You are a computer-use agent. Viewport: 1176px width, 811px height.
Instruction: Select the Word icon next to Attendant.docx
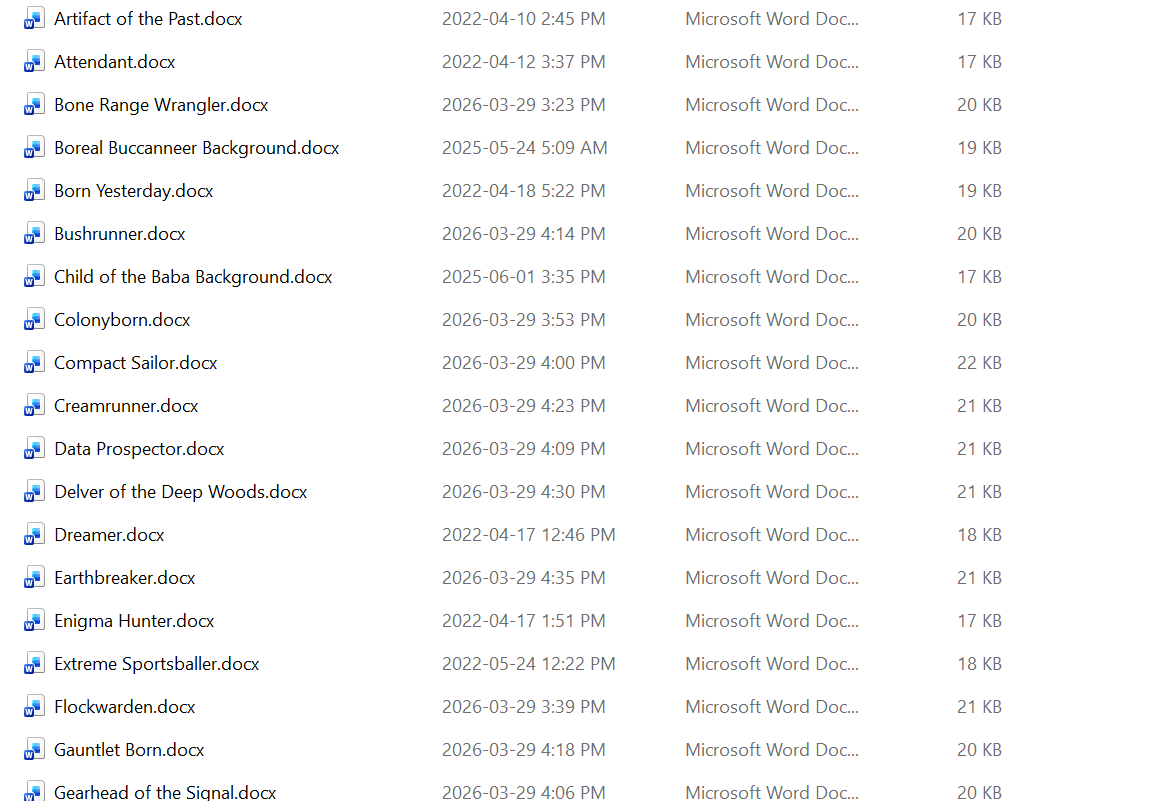click(35, 62)
